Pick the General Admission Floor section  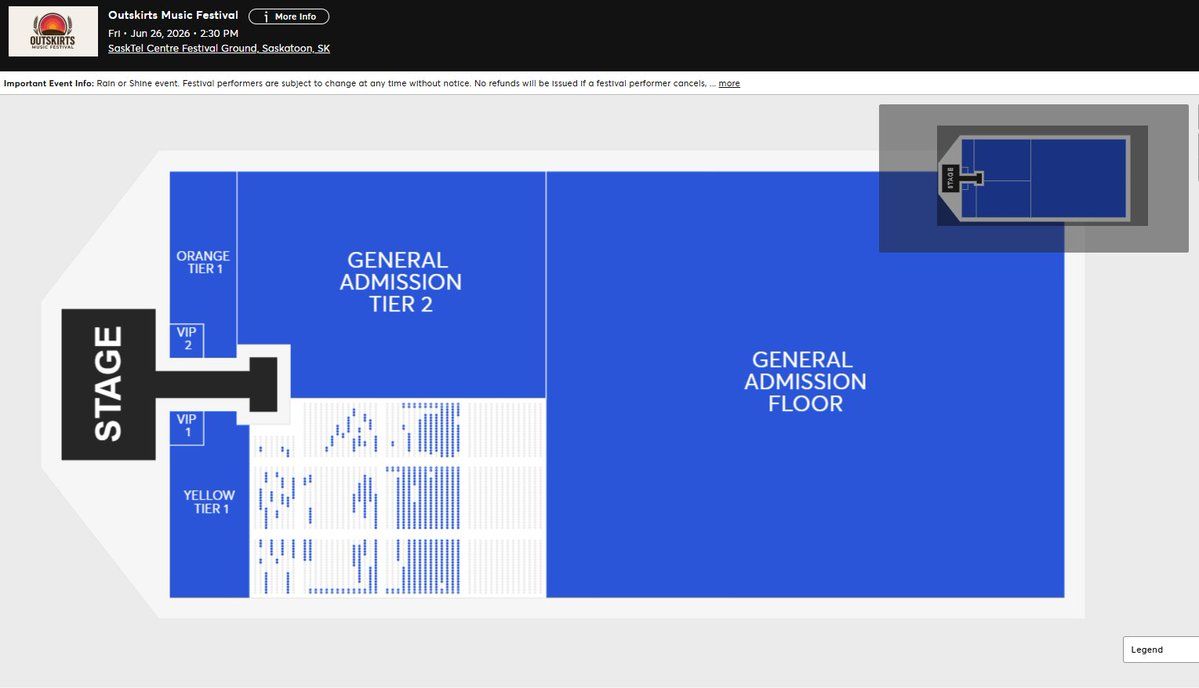coord(805,381)
